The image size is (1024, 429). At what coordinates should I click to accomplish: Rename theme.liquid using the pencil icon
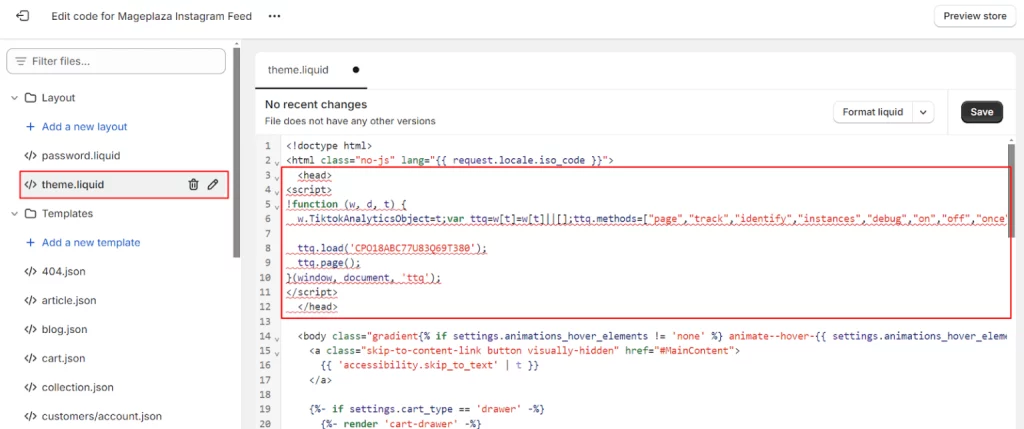[213, 185]
